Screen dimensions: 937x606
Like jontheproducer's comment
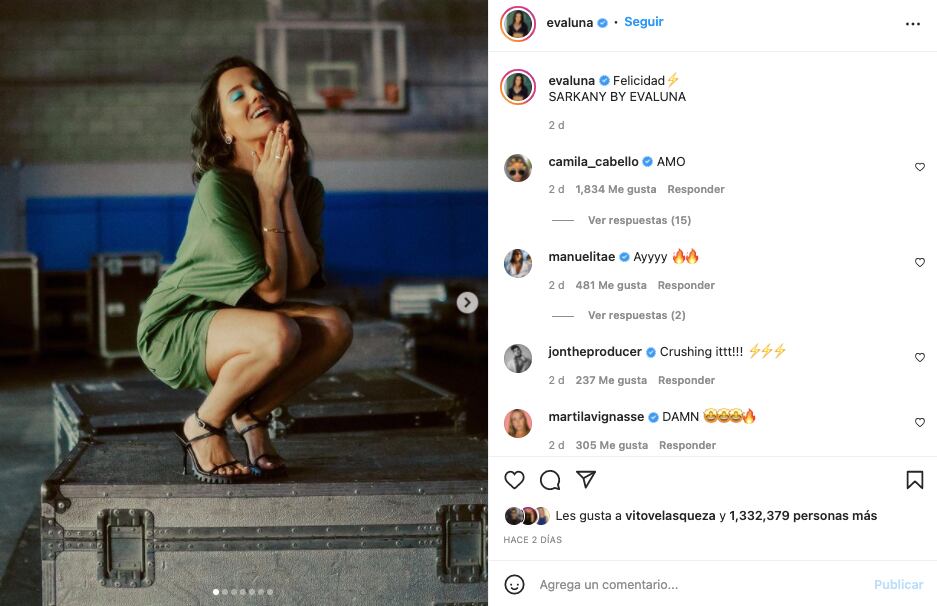click(920, 357)
